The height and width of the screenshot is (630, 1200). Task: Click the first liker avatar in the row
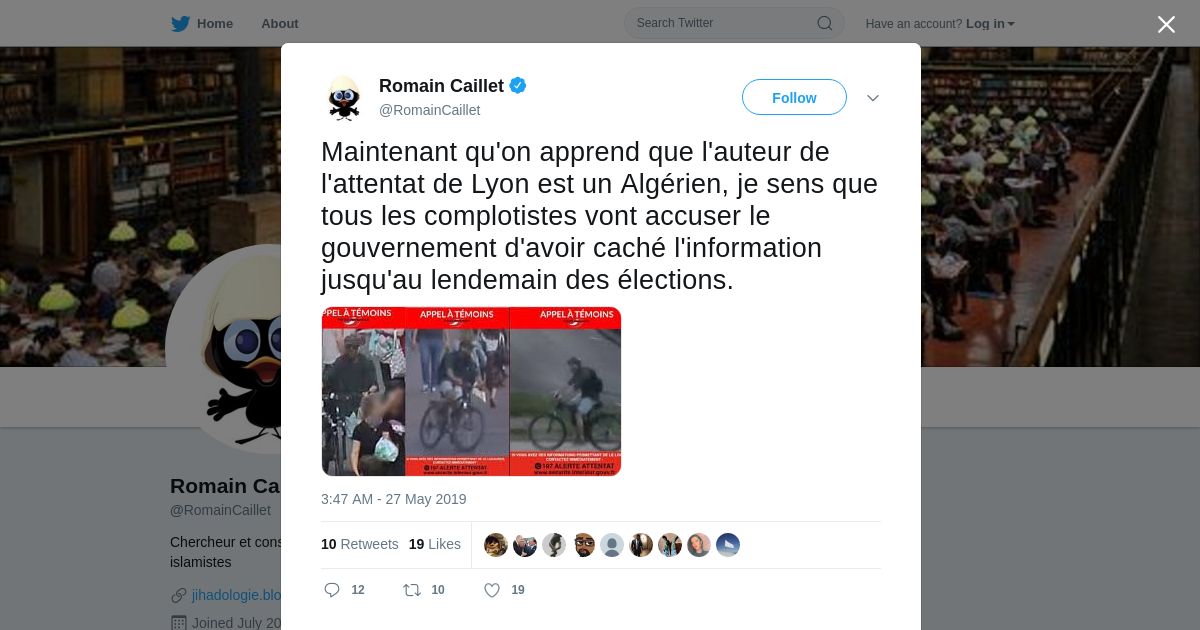pyautogui.click(x=496, y=545)
